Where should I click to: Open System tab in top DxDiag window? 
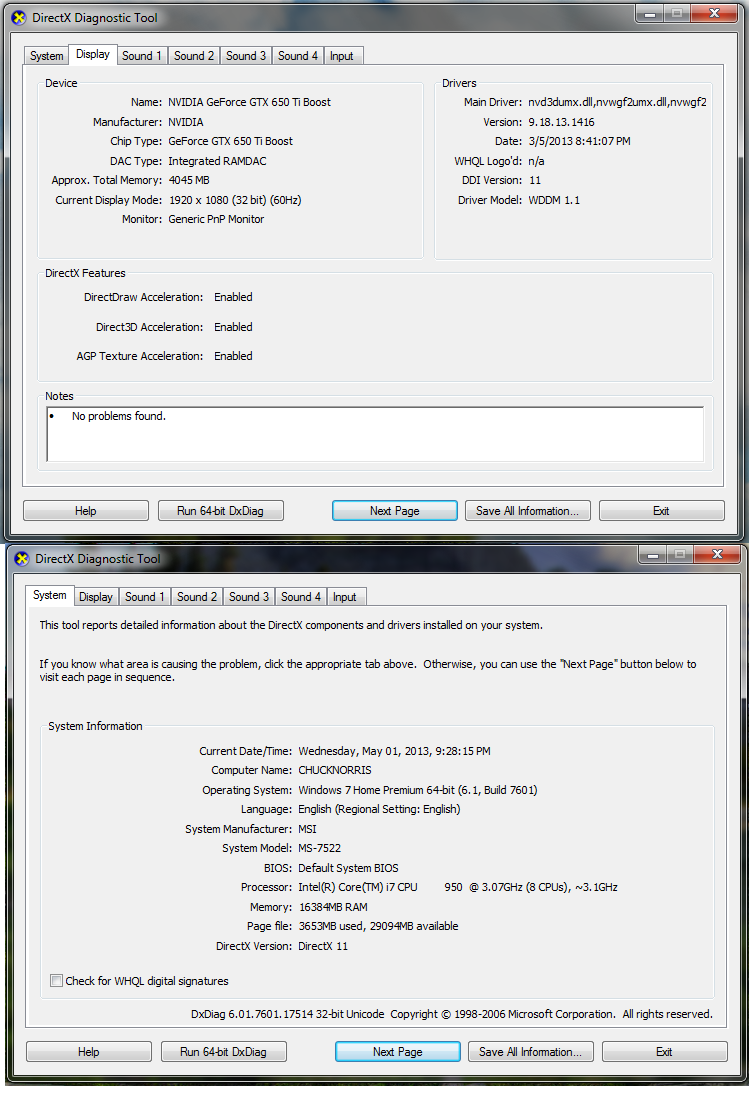pyautogui.click(x=47, y=56)
